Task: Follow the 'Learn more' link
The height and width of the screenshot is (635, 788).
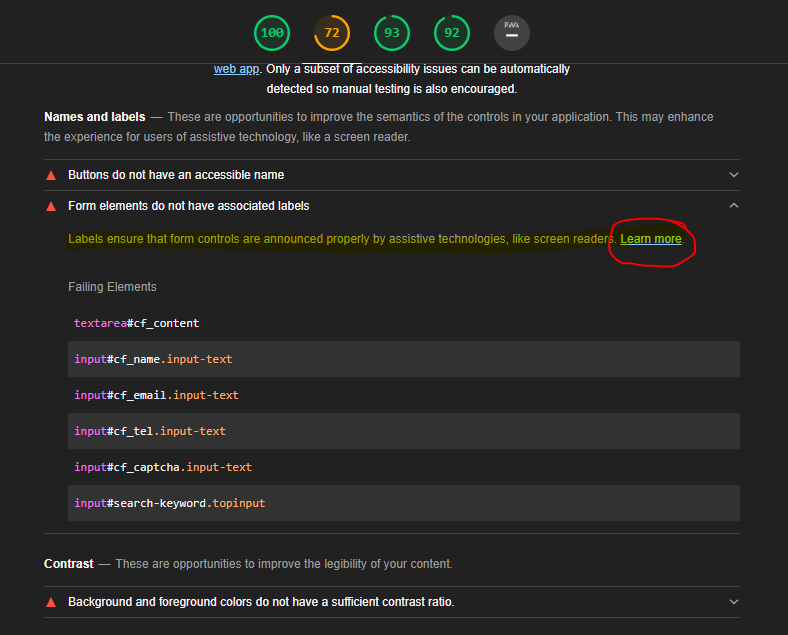Action: 651,240
